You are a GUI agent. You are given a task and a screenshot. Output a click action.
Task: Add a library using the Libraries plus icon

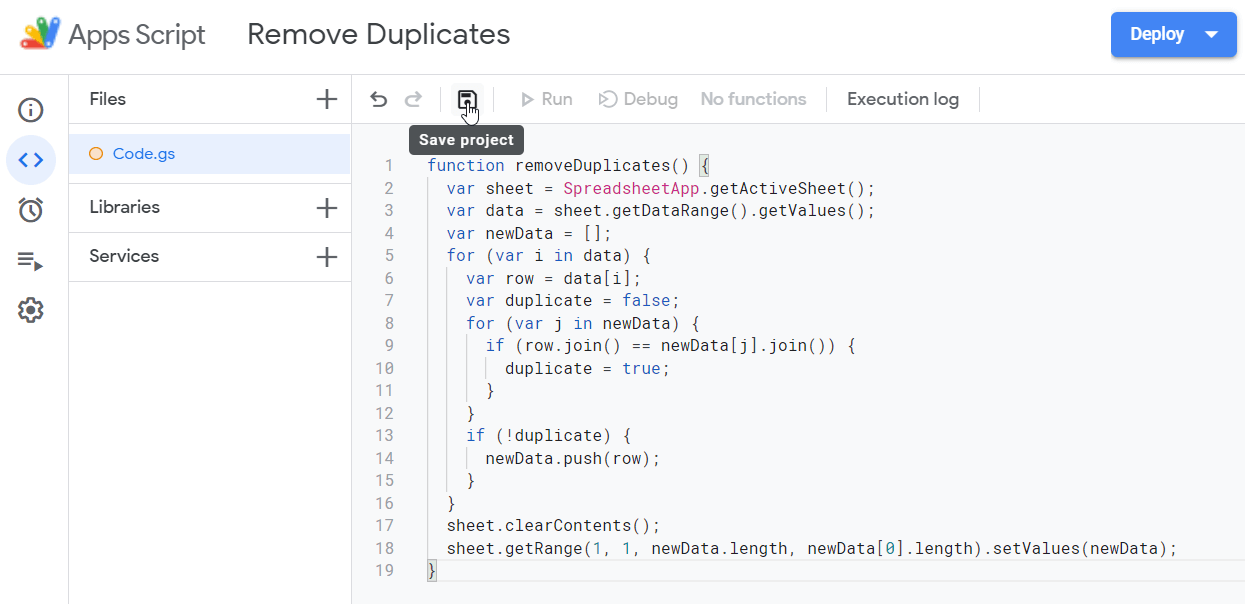pyautogui.click(x=326, y=207)
